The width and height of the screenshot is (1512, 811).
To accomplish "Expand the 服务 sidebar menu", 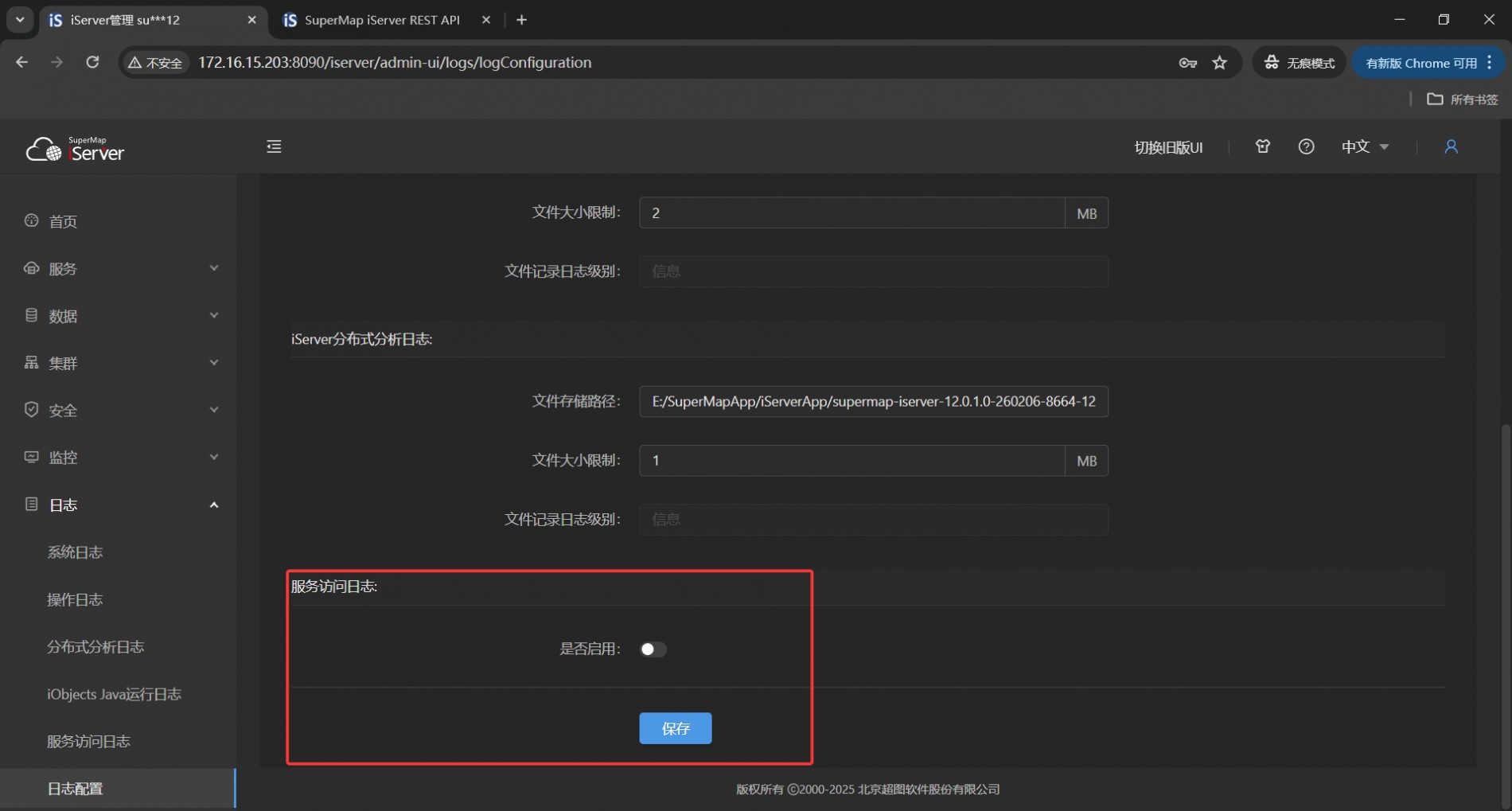I will 119,269.
